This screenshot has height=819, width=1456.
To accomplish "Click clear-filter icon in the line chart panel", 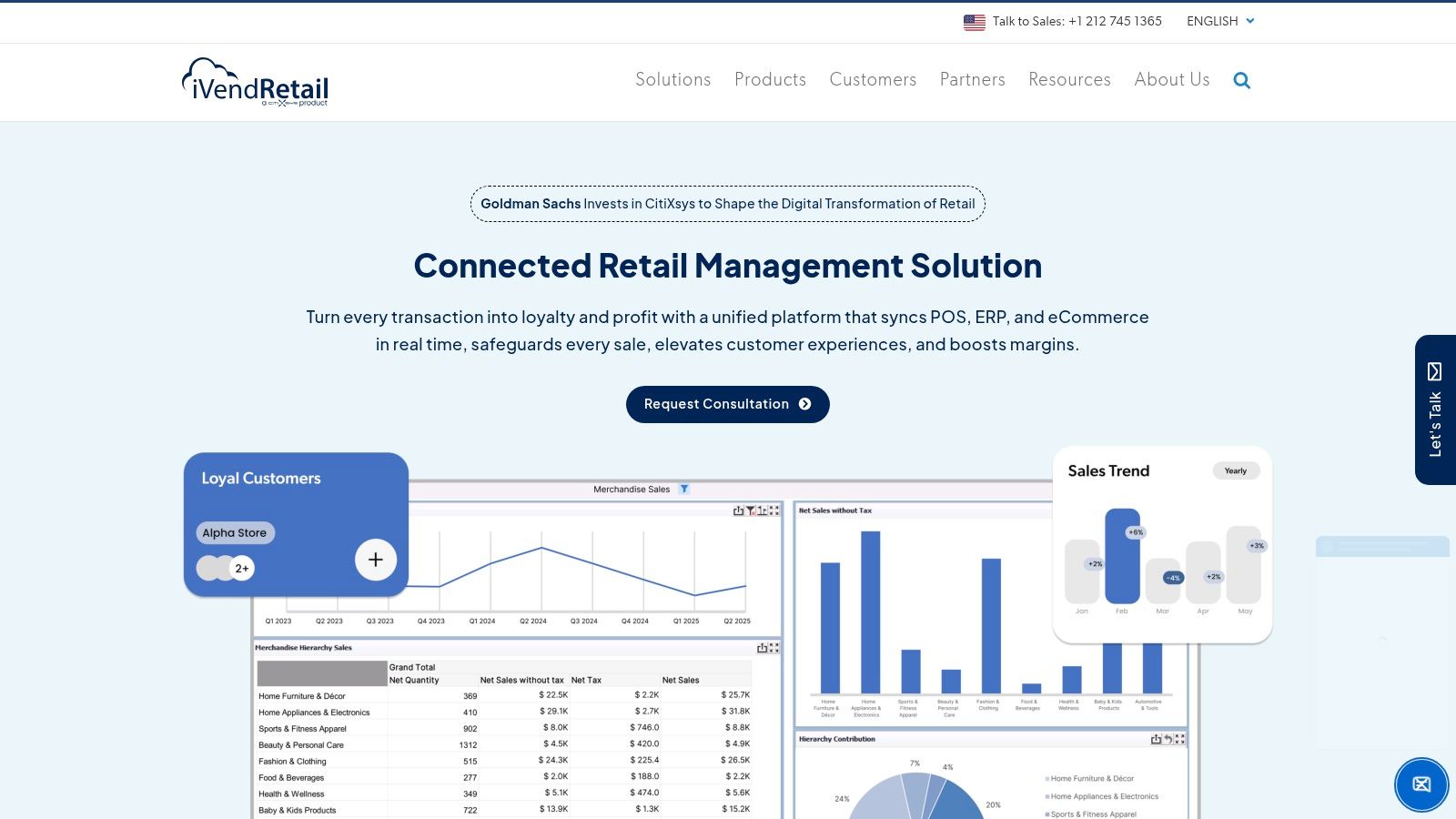I will pos(751,511).
